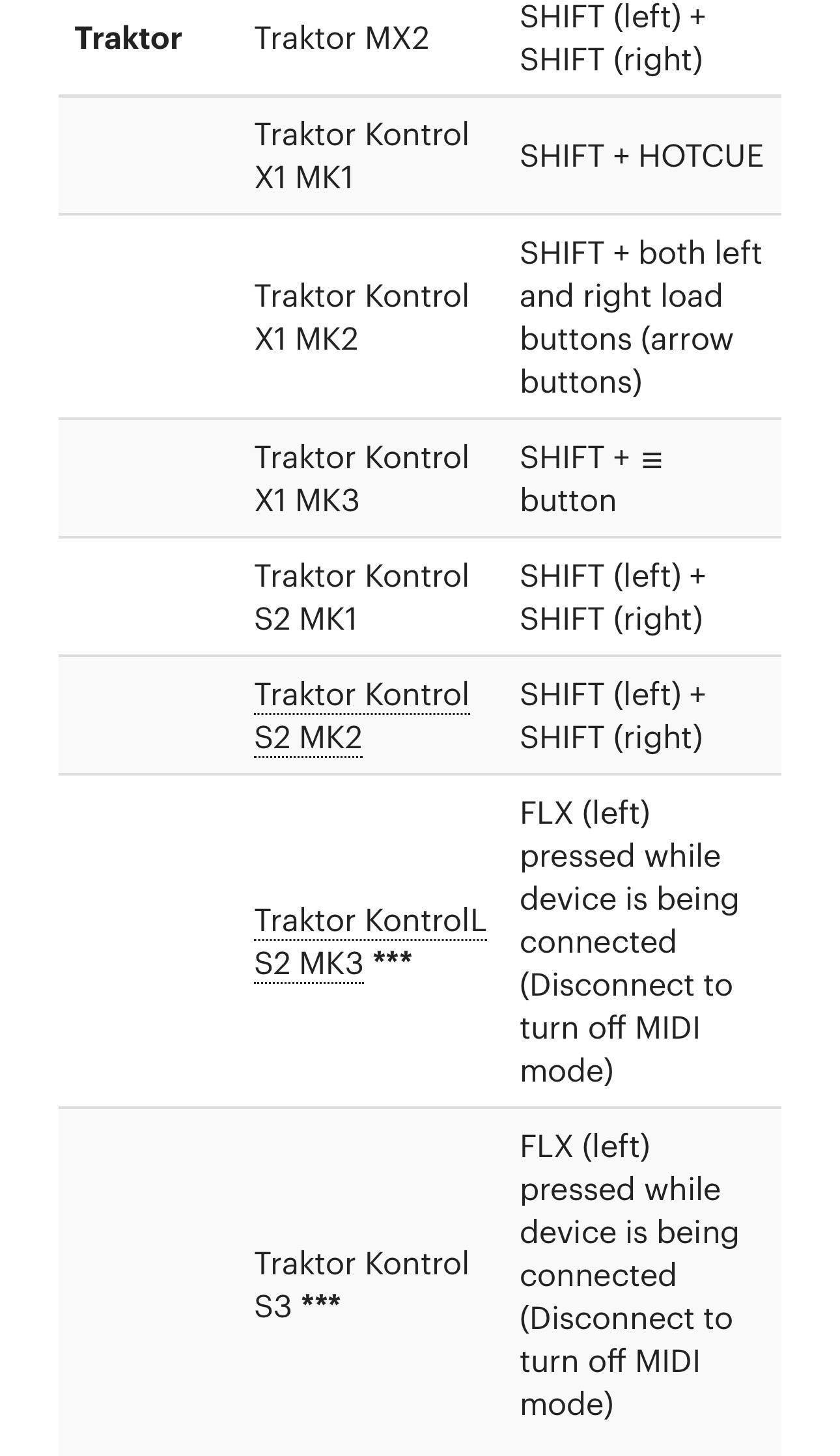
Task: Click the SHIFT shortcut text for S2 MK2
Action: pyautogui.click(x=612, y=716)
